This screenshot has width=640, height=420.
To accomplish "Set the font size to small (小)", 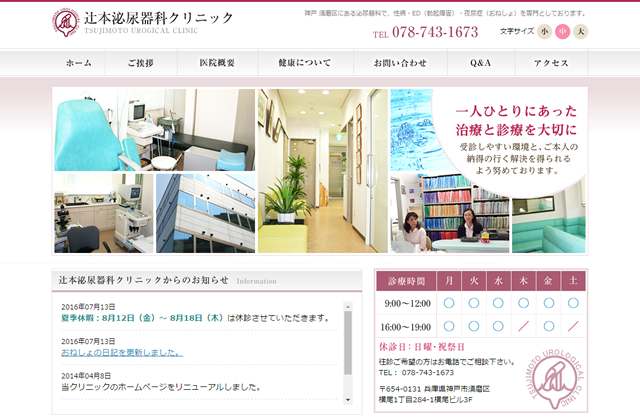I will coord(544,31).
